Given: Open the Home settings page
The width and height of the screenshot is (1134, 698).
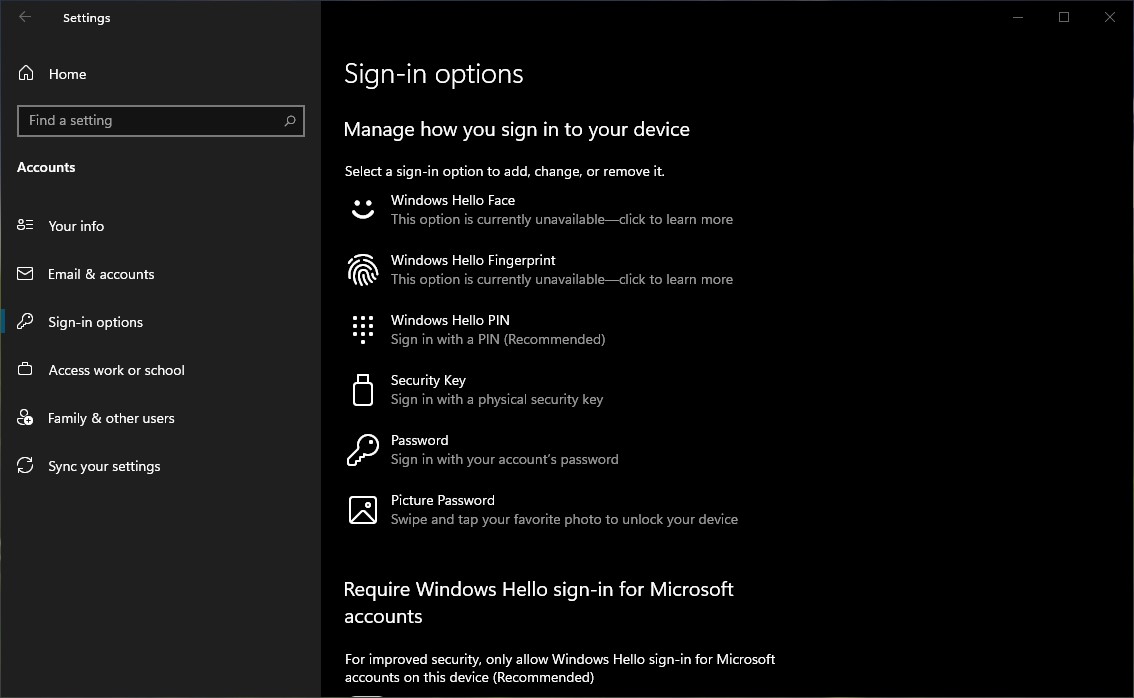Looking at the screenshot, I should tap(161, 74).
